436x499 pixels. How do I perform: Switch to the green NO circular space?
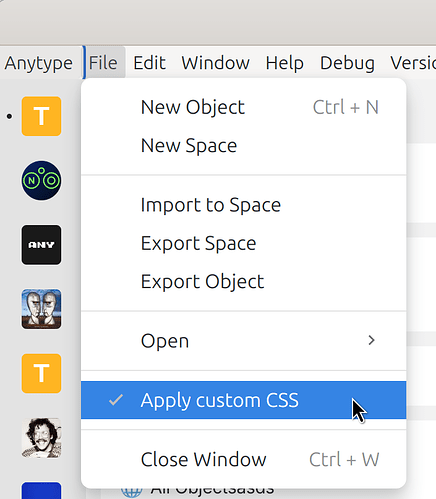(x=41, y=180)
